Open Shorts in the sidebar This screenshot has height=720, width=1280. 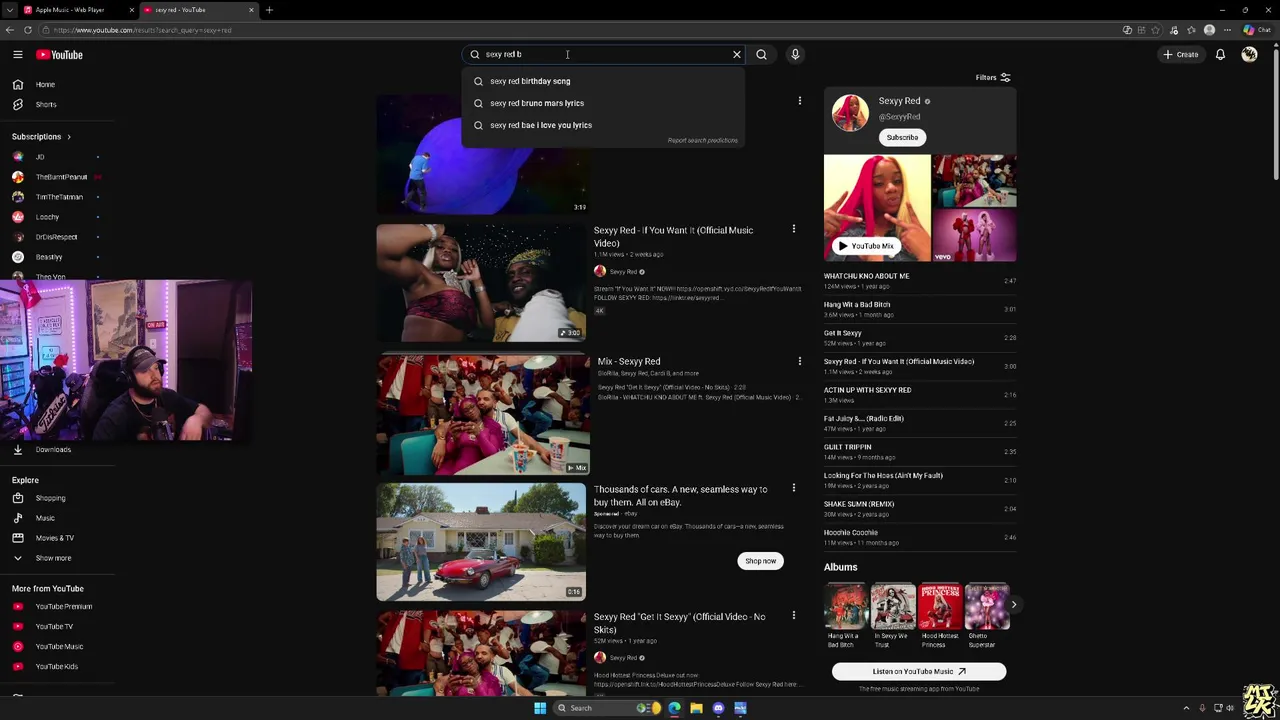point(45,105)
